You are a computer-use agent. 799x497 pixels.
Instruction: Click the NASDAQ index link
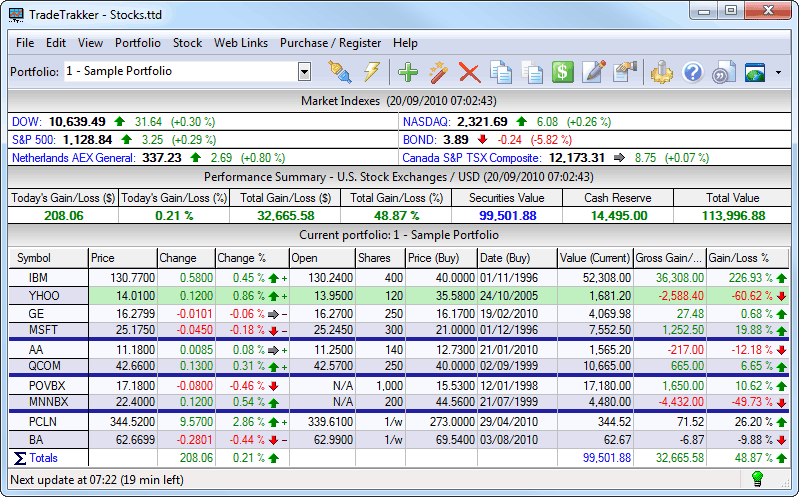(427, 122)
